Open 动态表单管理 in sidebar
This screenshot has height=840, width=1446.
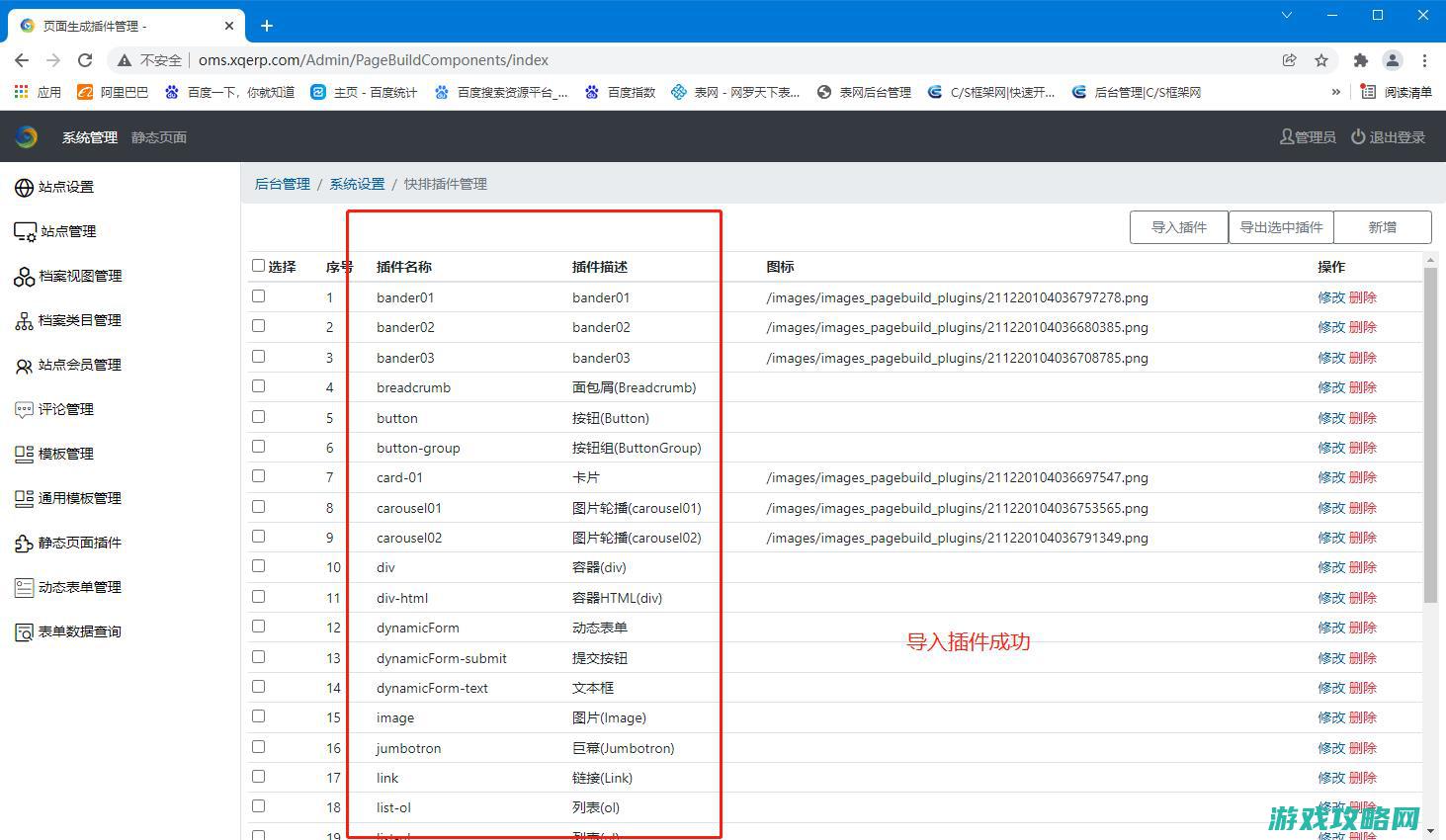tap(68, 587)
